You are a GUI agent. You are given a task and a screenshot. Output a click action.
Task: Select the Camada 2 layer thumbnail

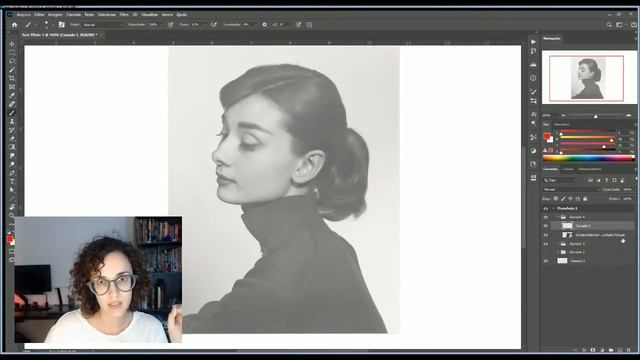coord(567,226)
